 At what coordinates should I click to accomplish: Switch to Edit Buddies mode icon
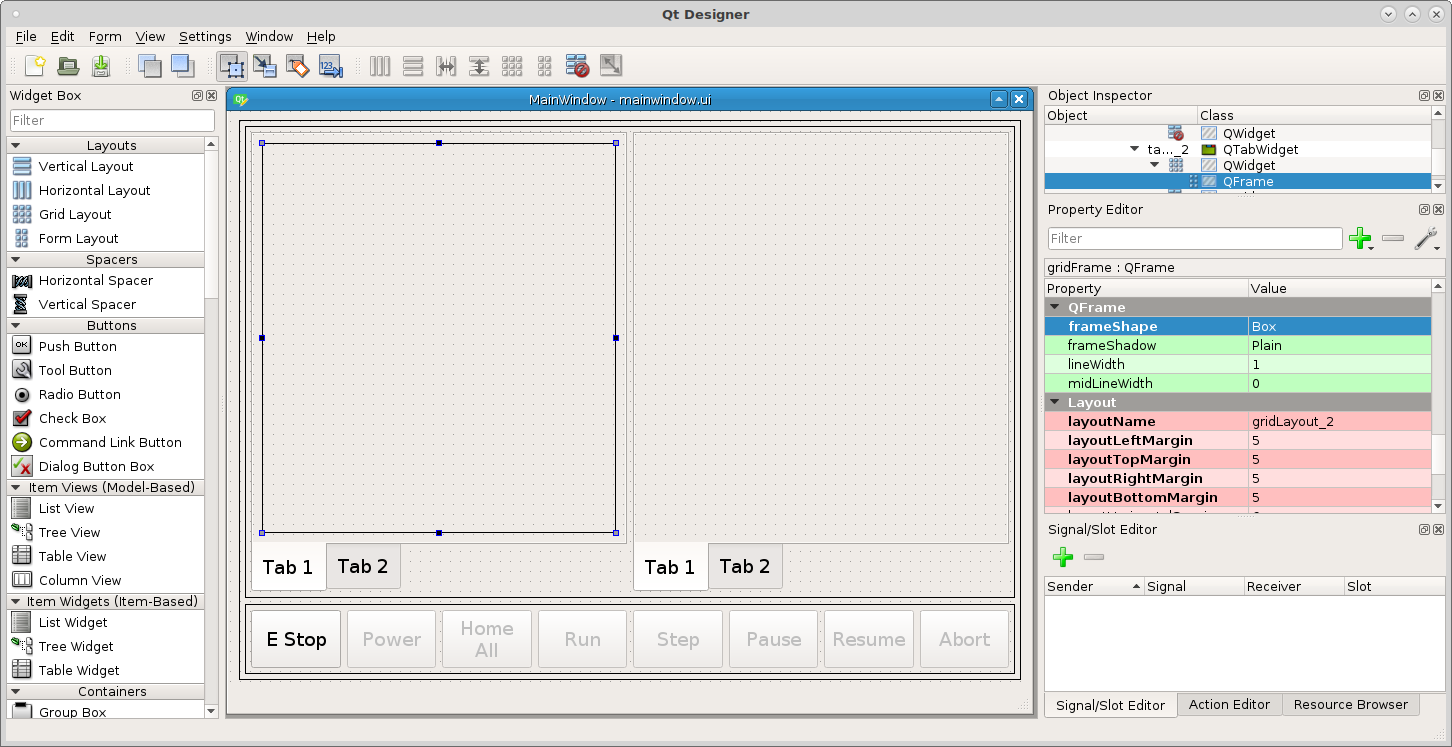298,66
